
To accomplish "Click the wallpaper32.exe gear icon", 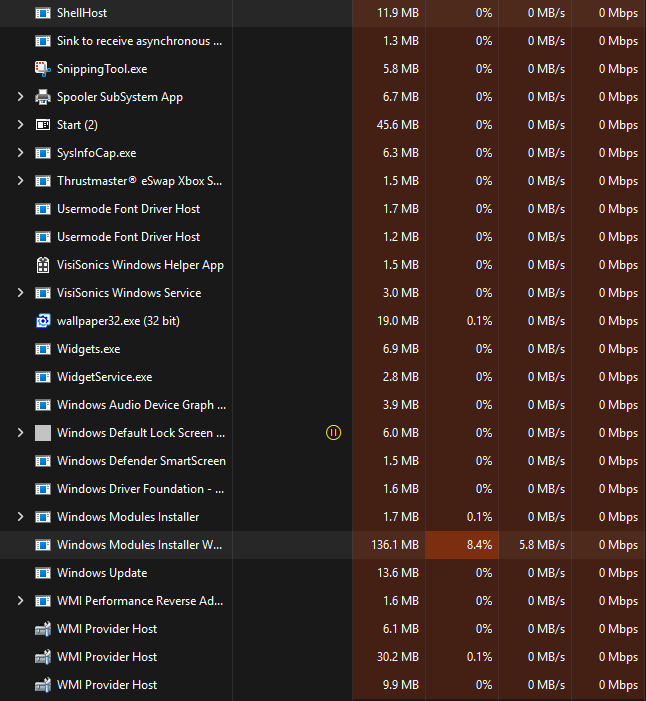I will tap(43, 321).
